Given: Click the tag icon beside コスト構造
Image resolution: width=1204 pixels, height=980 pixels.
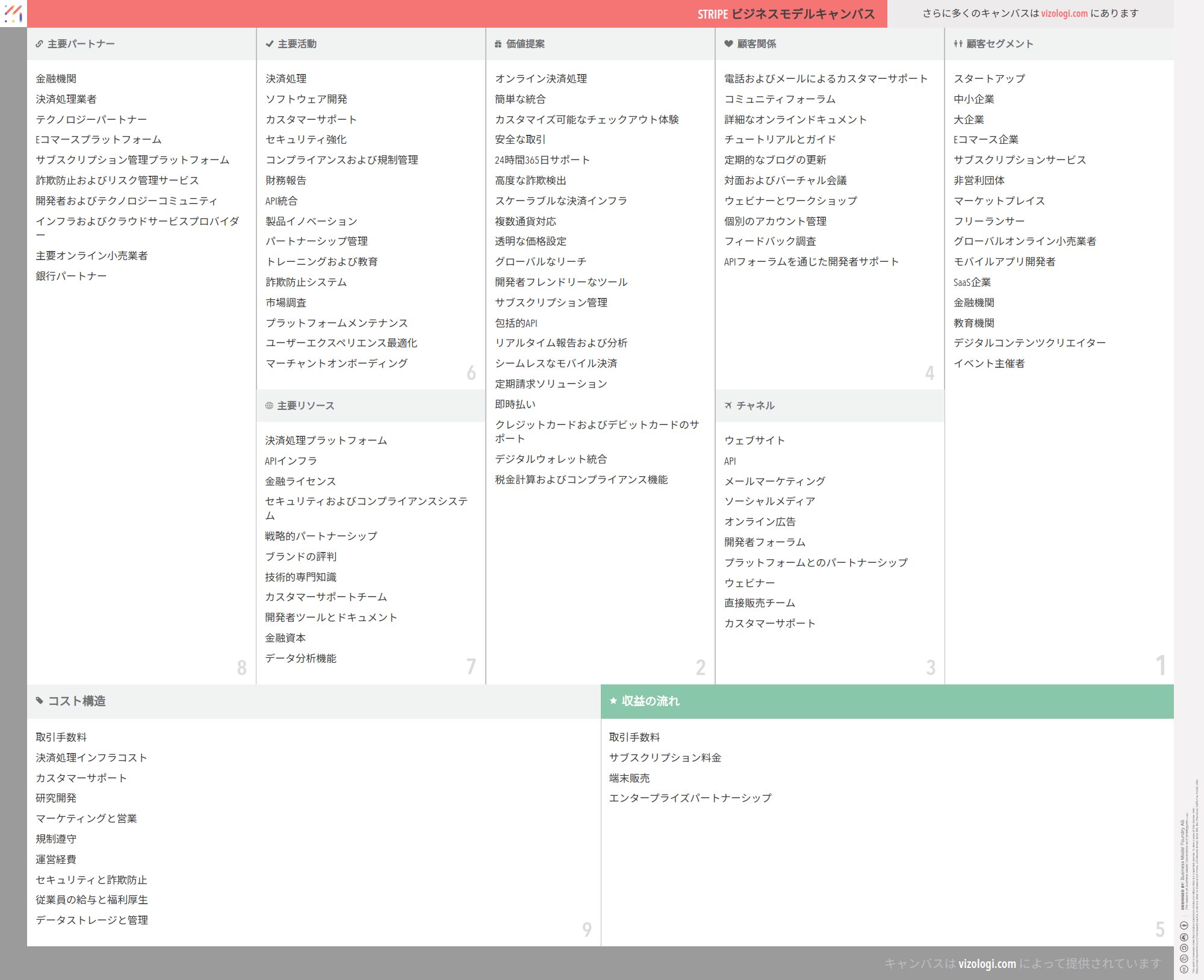Looking at the screenshot, I should coord(40,701).
